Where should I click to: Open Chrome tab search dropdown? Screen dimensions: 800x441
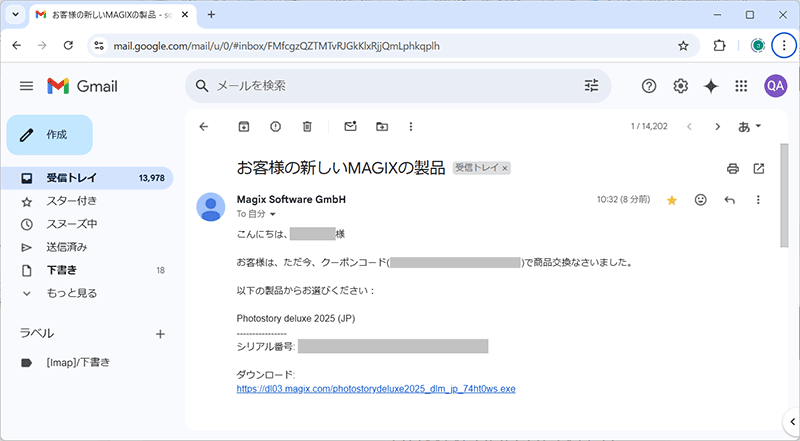[15, 14]
